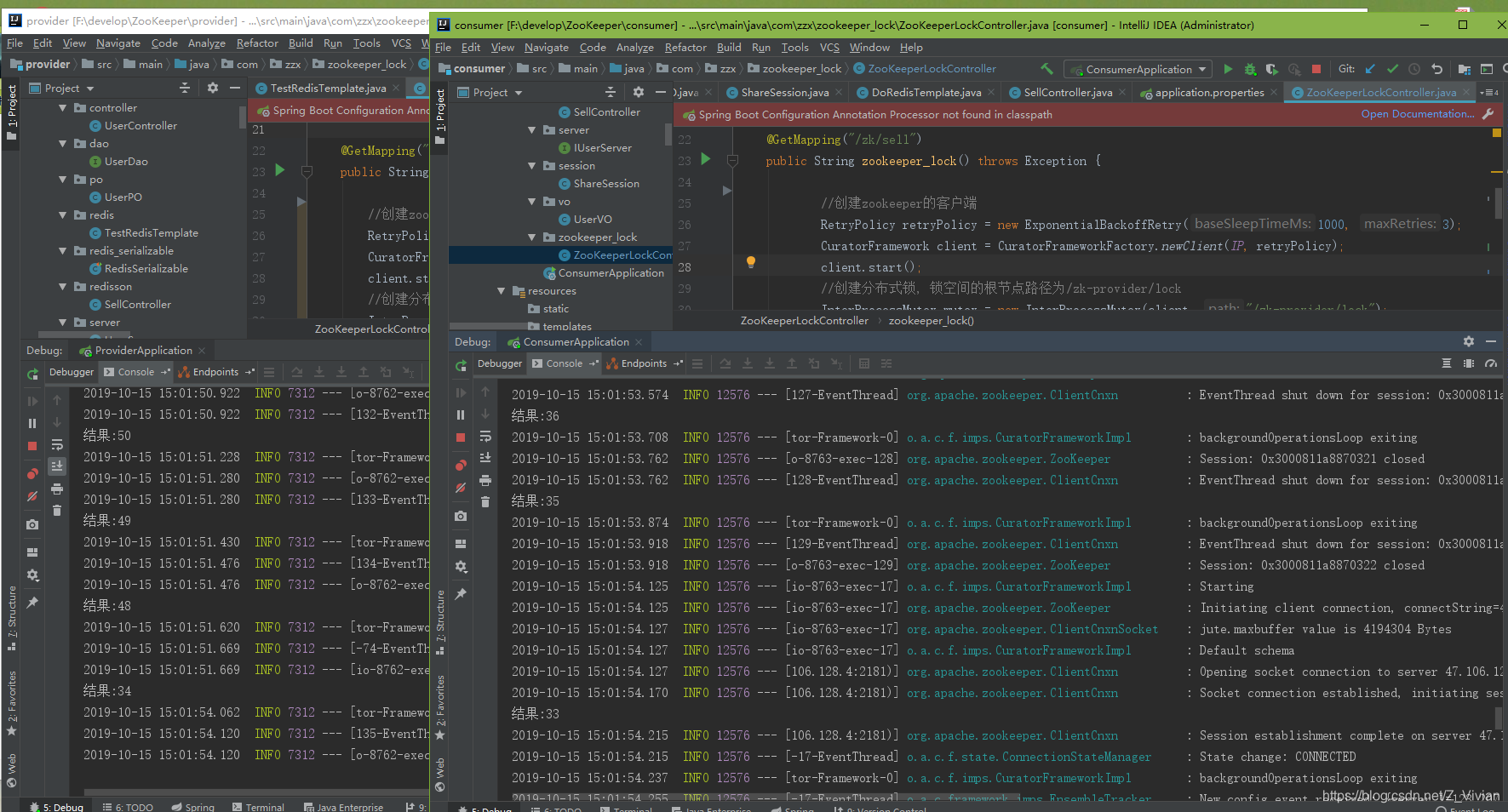Toggle scroll to end in provider console
Screen dimensions: 1508x812
pos(57,466)
